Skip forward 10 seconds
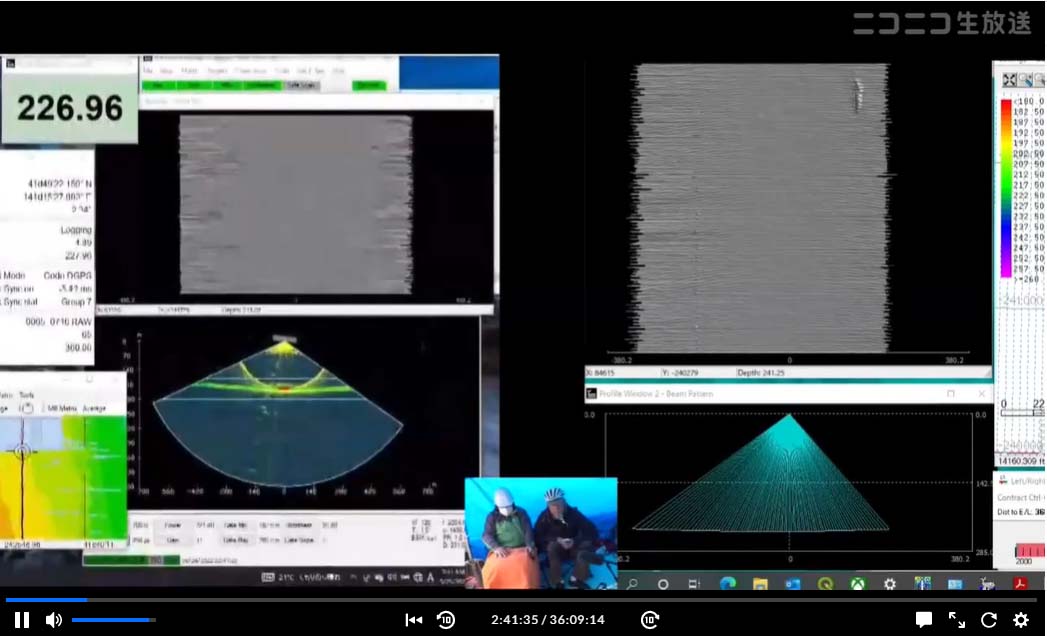Image resolution: width=1047 pixels, height=636 pixels. click(x=649, y=620)
